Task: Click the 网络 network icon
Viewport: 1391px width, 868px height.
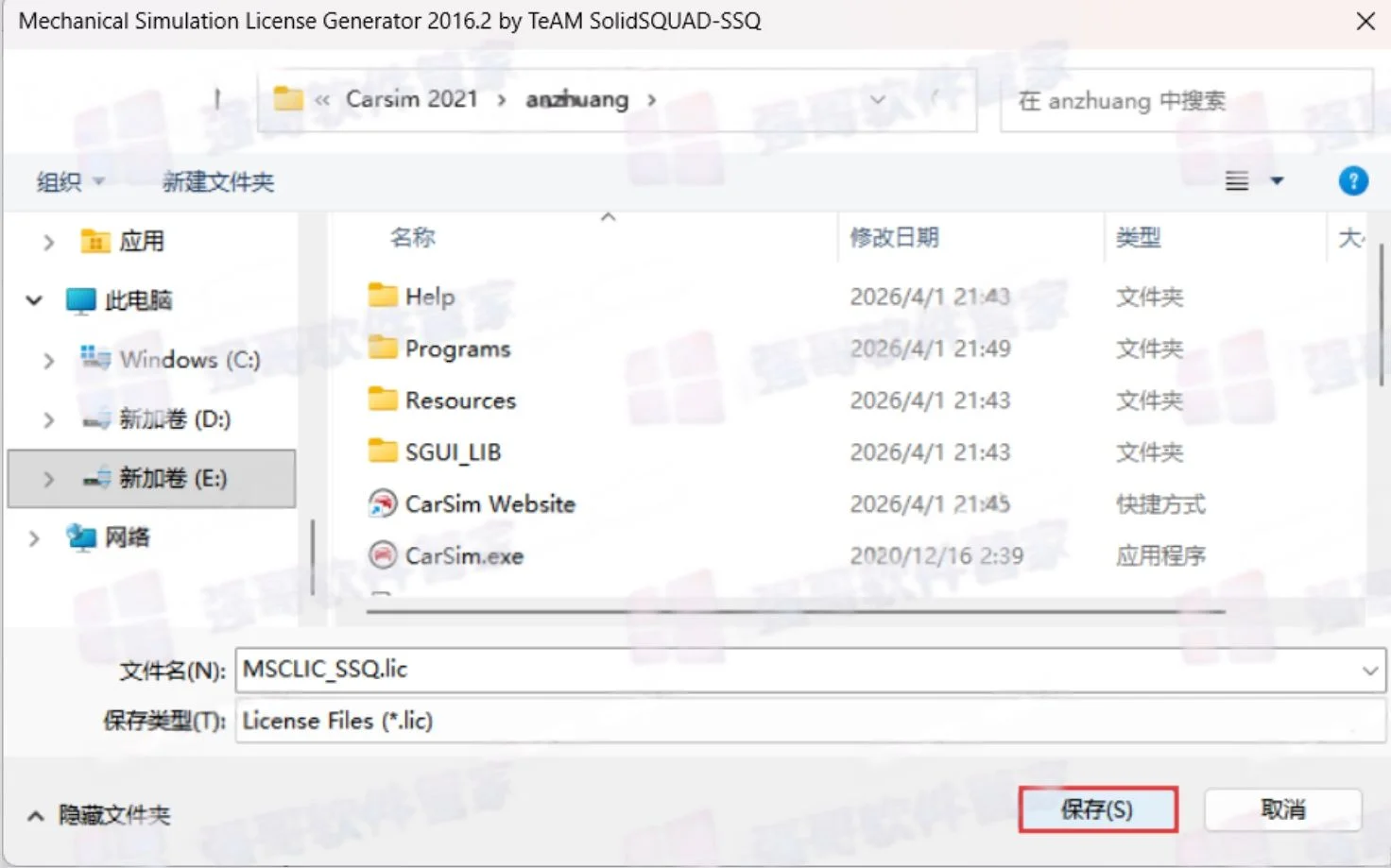Action: [x=81, y=537]
